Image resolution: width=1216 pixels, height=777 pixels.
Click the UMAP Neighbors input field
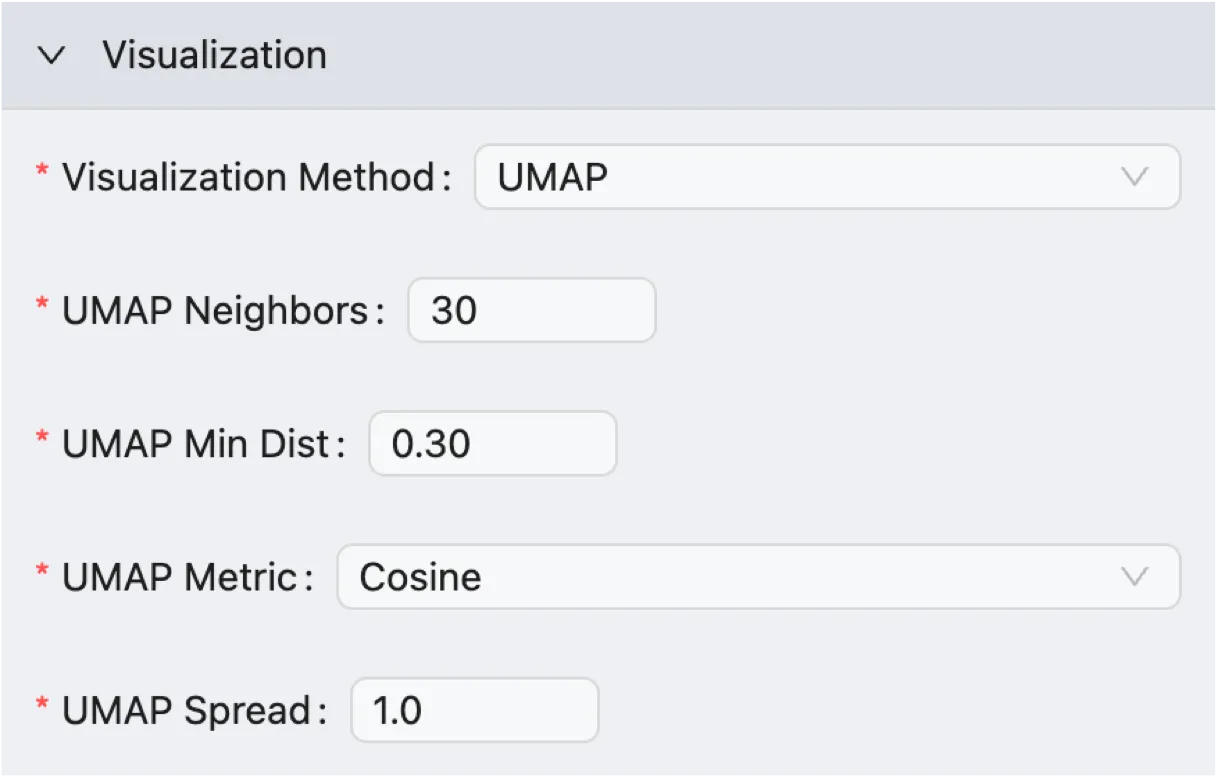pos(531,310)
